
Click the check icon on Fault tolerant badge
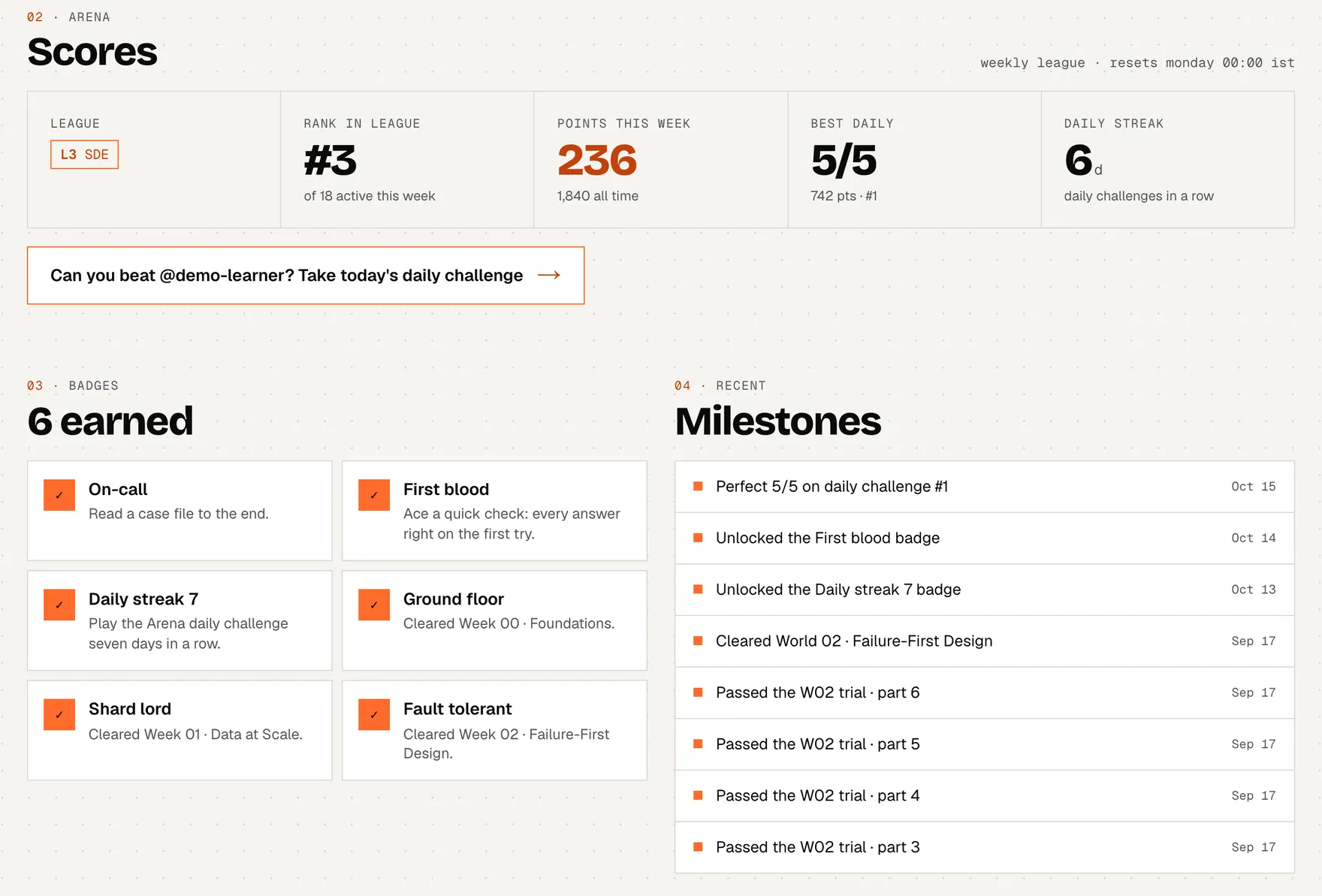coord(374,714)
